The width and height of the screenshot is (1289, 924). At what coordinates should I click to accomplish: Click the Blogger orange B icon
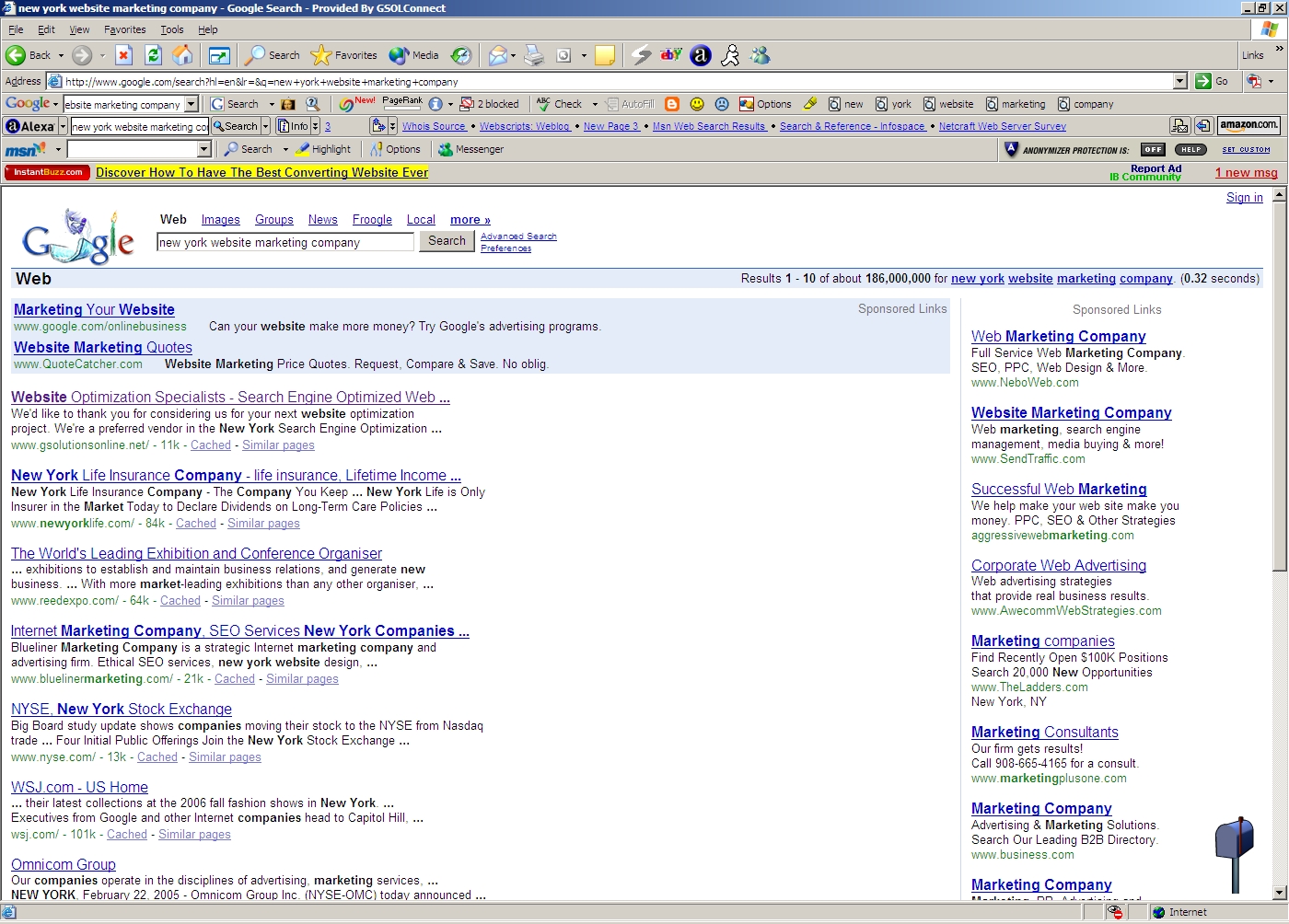click(672, 104)
